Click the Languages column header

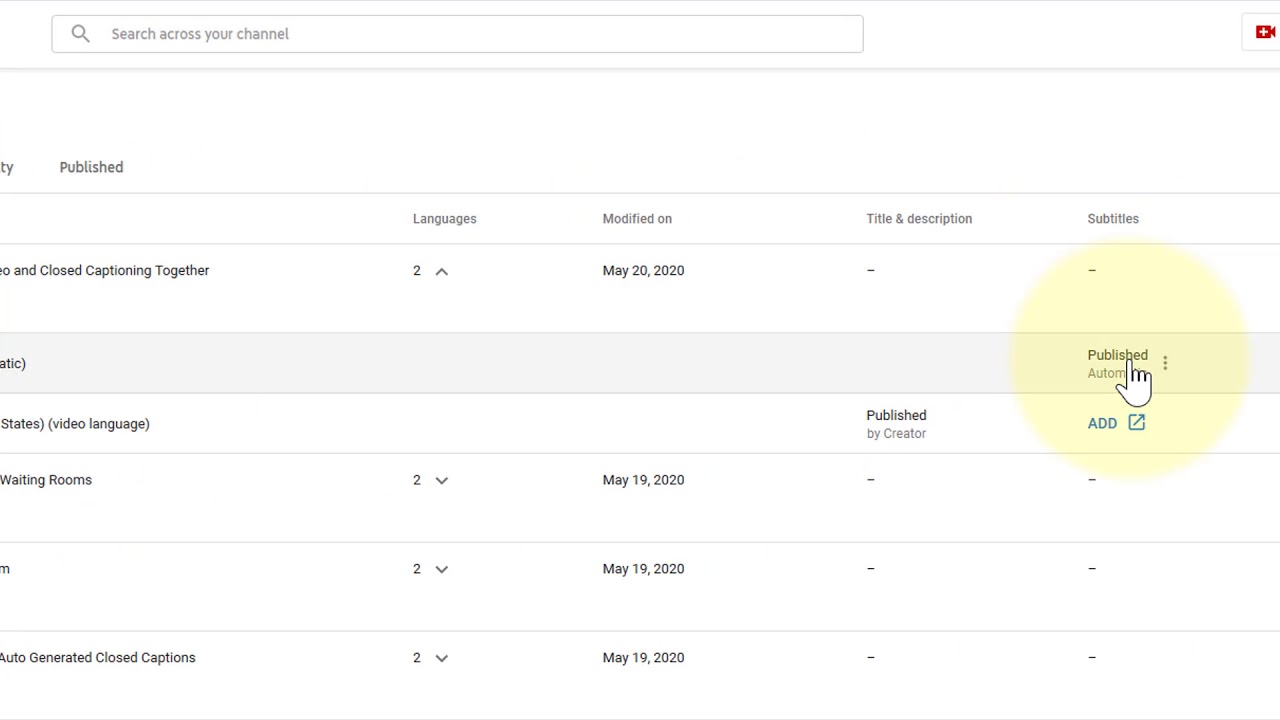444,219
